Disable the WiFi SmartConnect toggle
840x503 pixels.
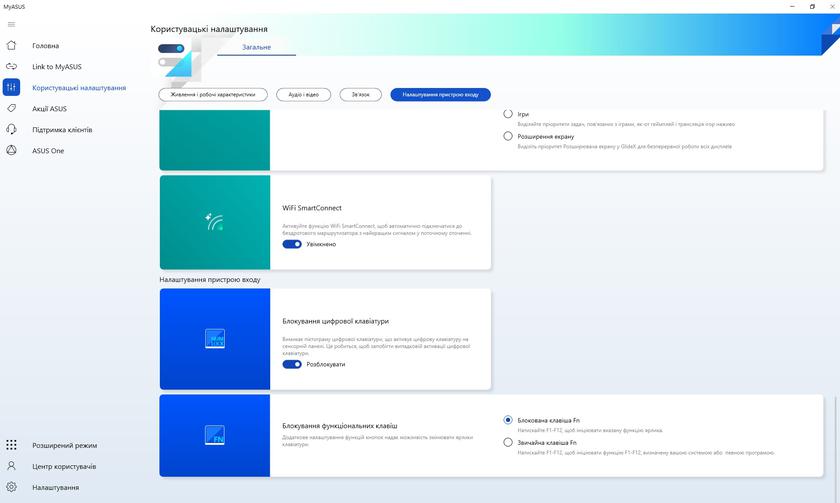pos(292,244)
